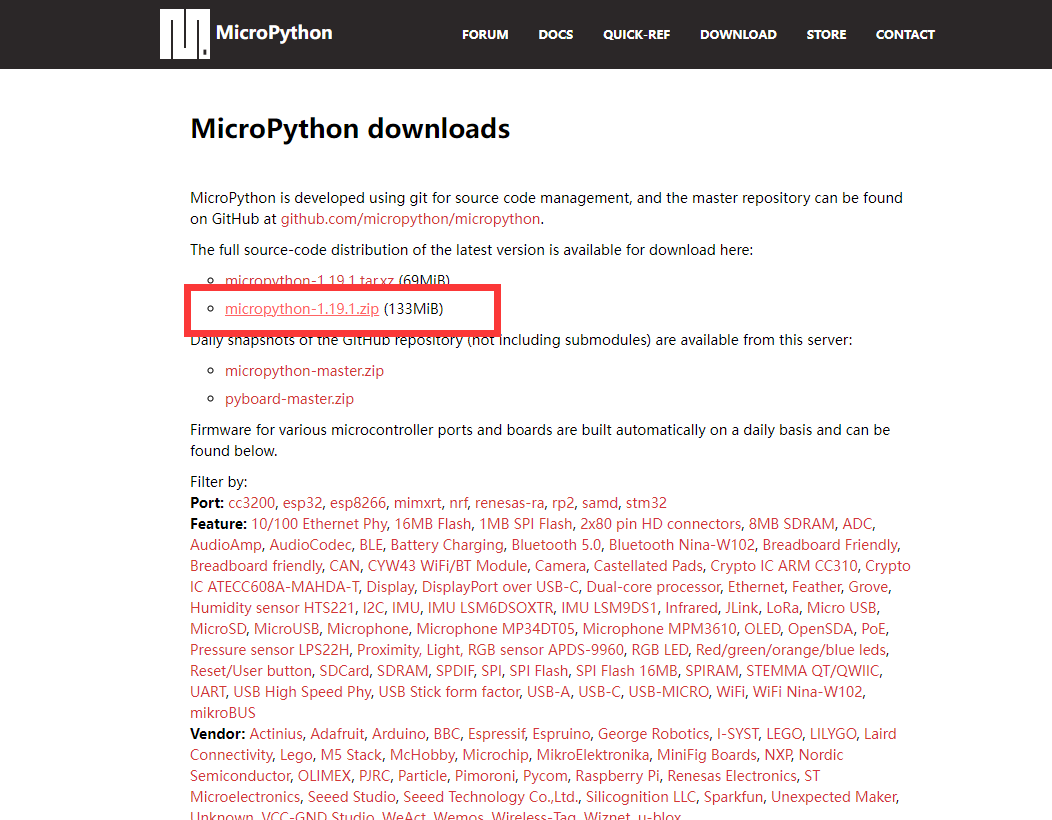1052x820 pixels.
Task: Visit the STORE page
Action: pyautogui.click(x=826, y=34)
